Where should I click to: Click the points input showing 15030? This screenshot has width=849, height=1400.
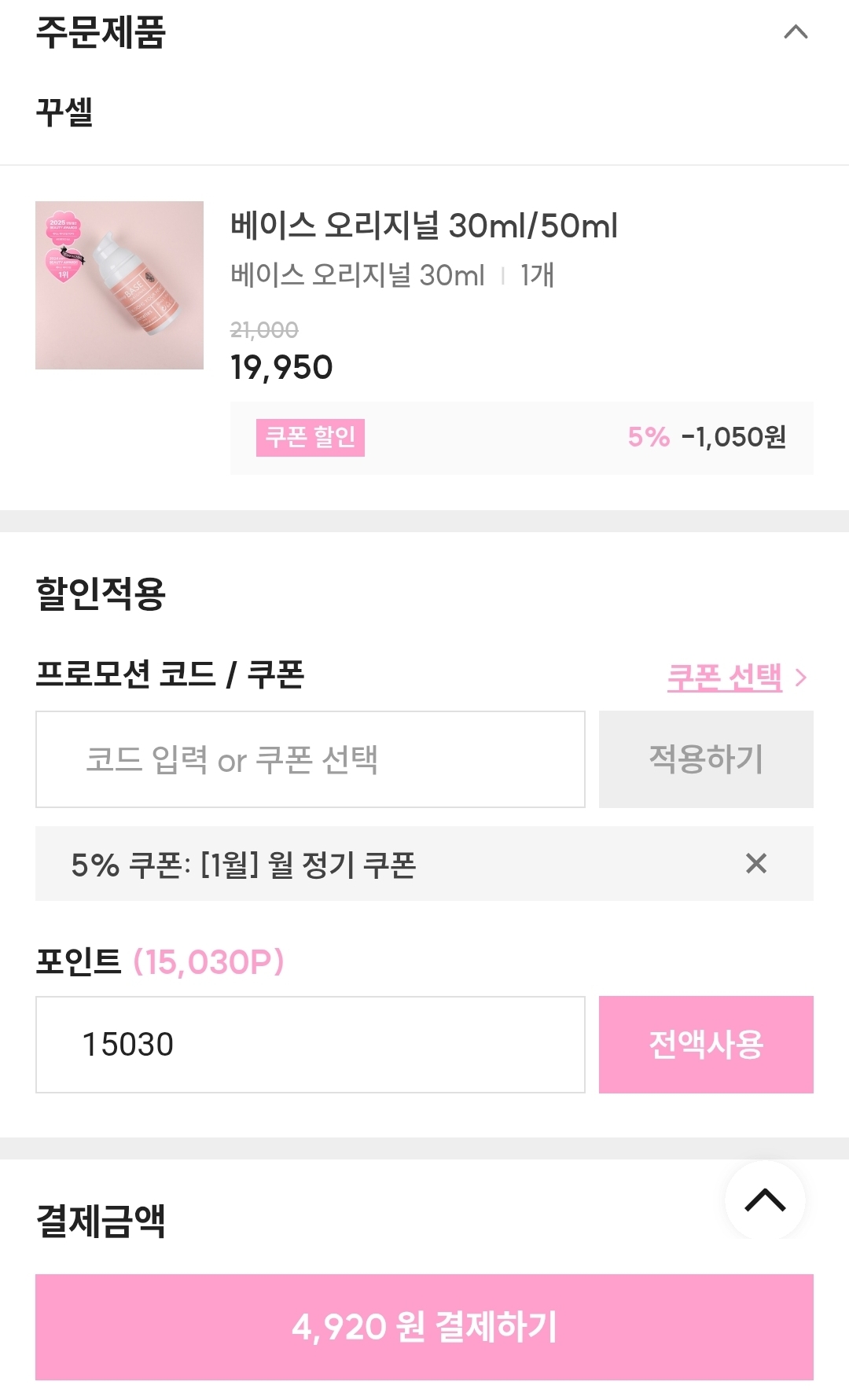(311, 1045)
